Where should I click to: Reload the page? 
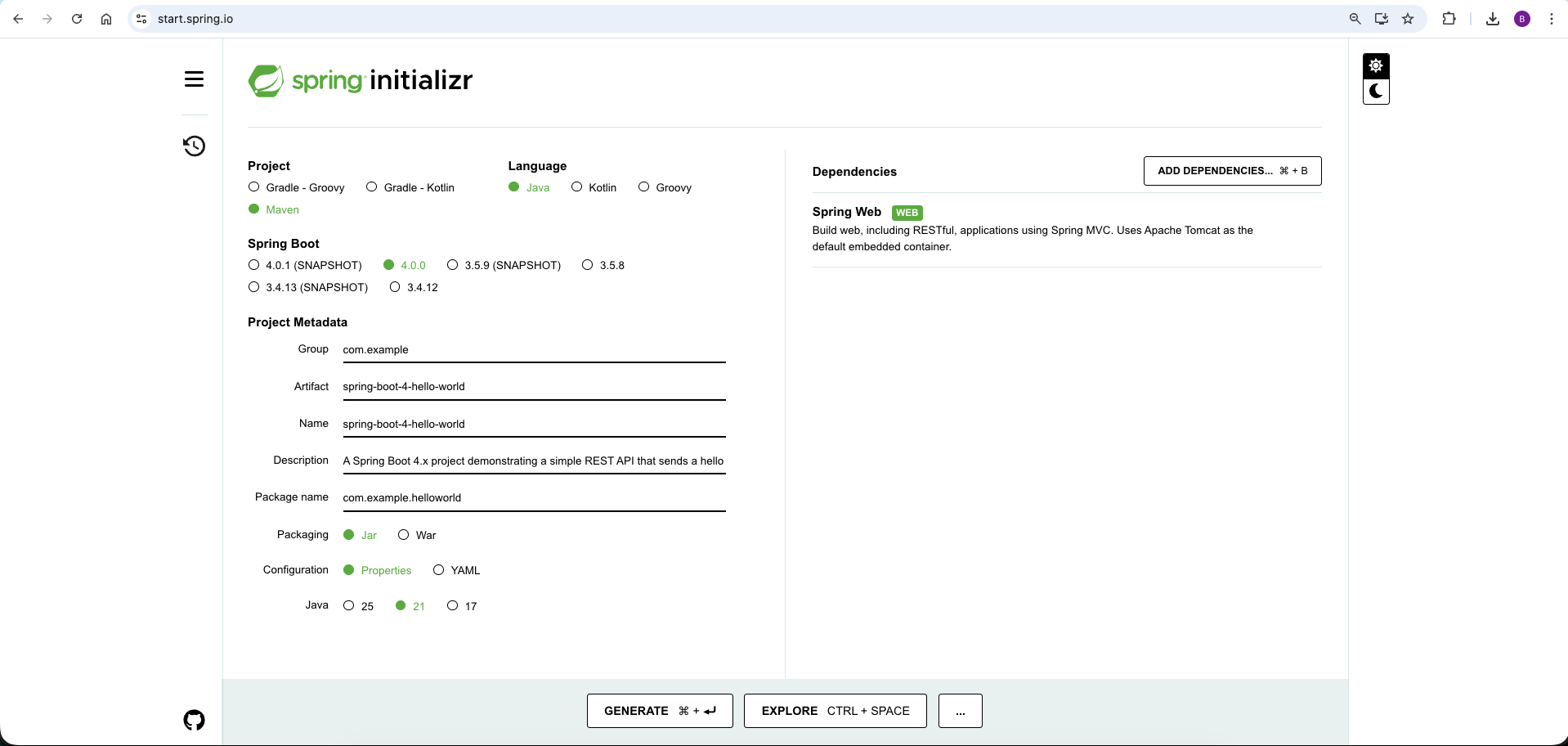77,19
